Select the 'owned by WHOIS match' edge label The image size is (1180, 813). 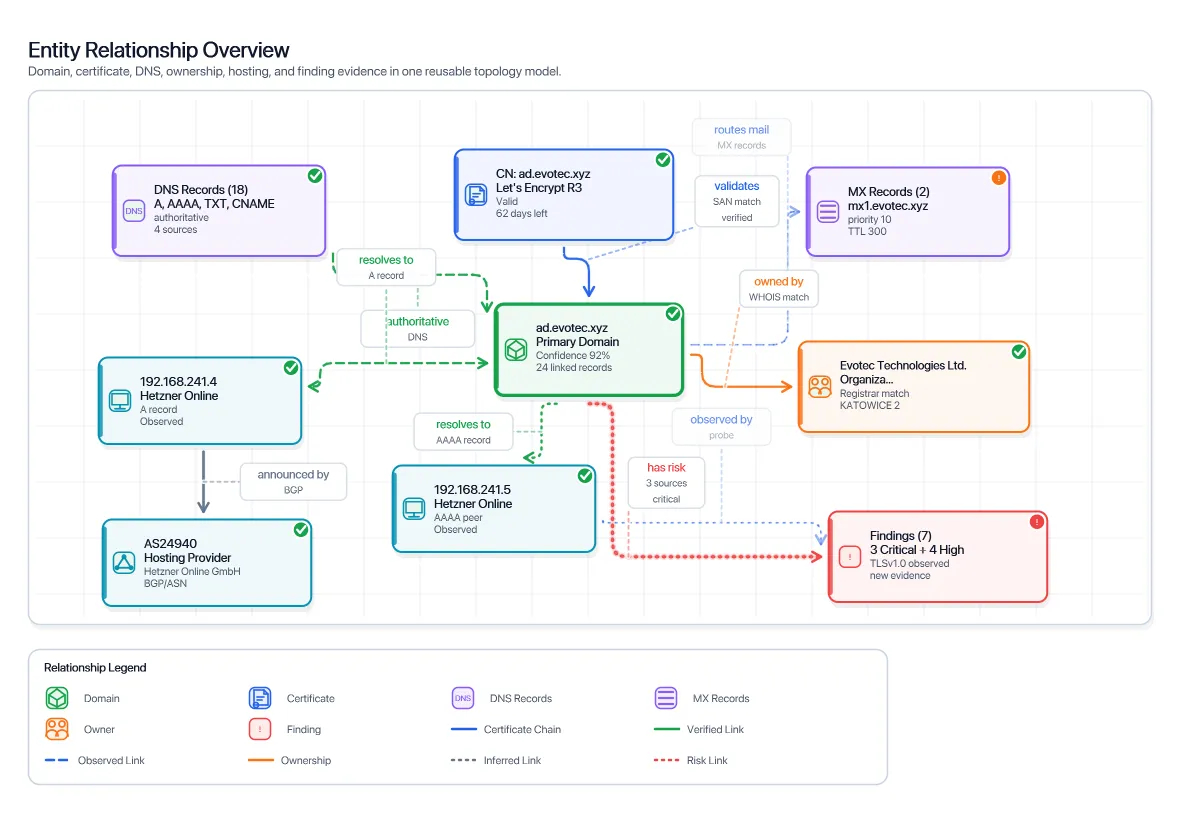click(x=779, y=289)
